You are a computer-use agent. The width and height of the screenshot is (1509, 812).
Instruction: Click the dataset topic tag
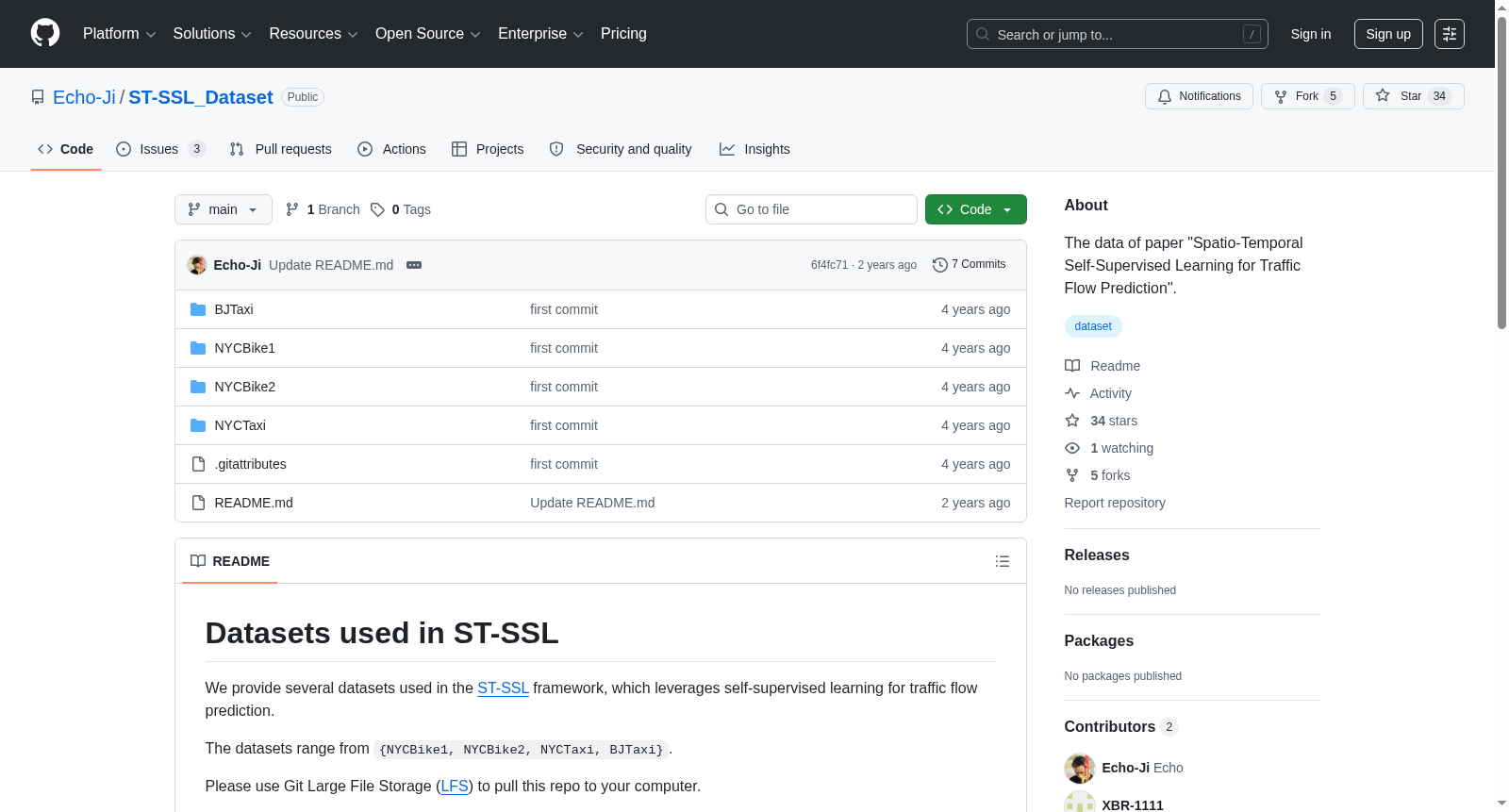pyautogui.click(x=1093, y=326)
